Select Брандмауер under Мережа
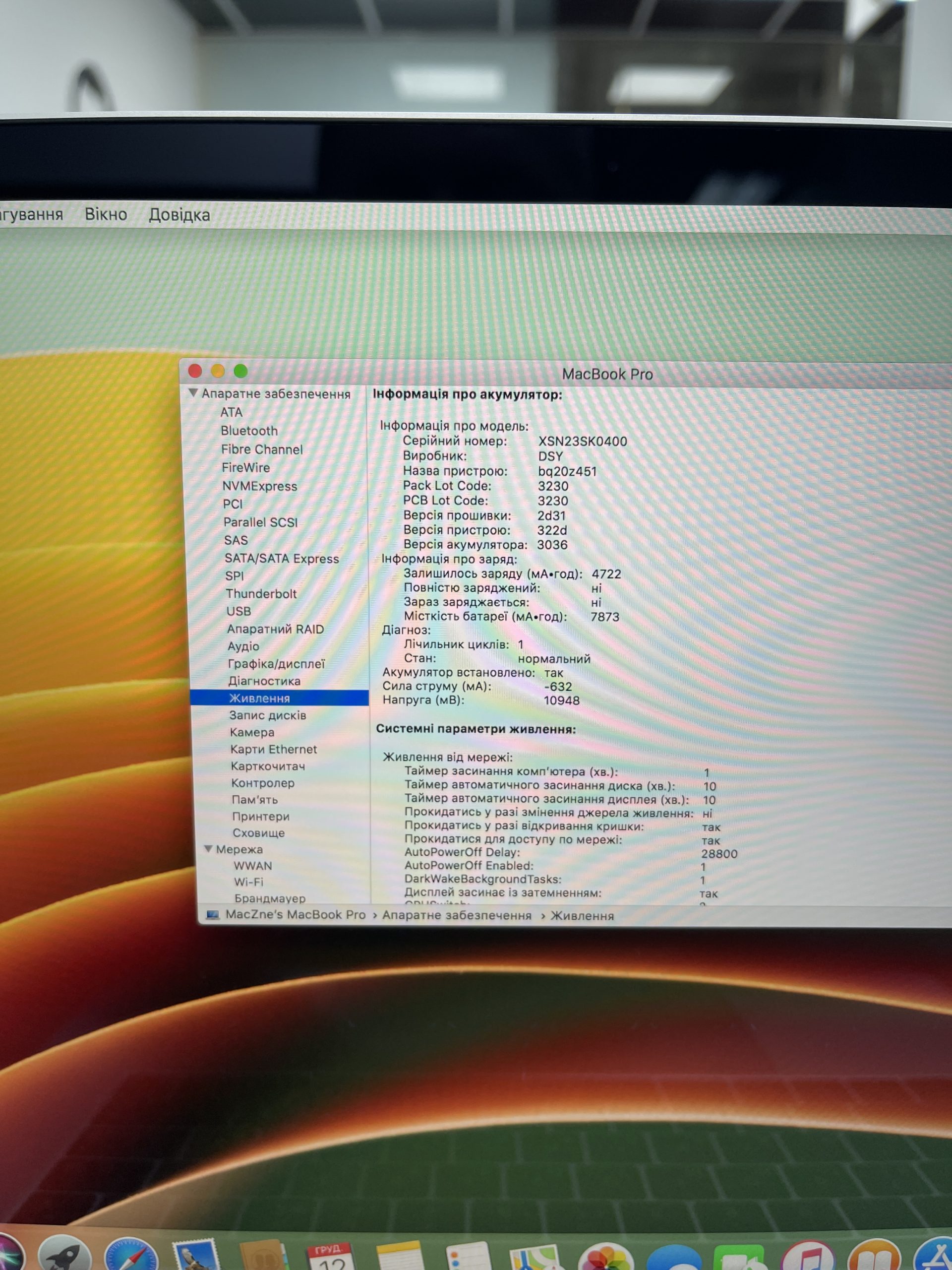The image size is (952, 1270). (x=270, y=898)
